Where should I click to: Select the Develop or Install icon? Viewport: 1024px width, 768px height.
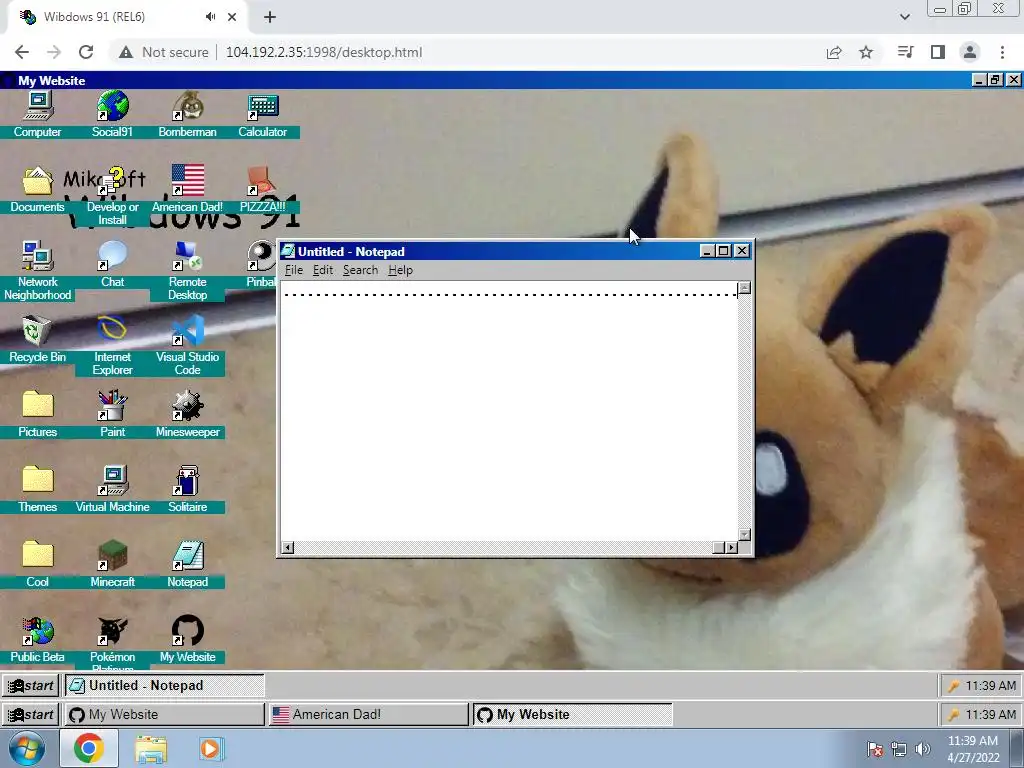pyautogui.click(x=112, y=196)
